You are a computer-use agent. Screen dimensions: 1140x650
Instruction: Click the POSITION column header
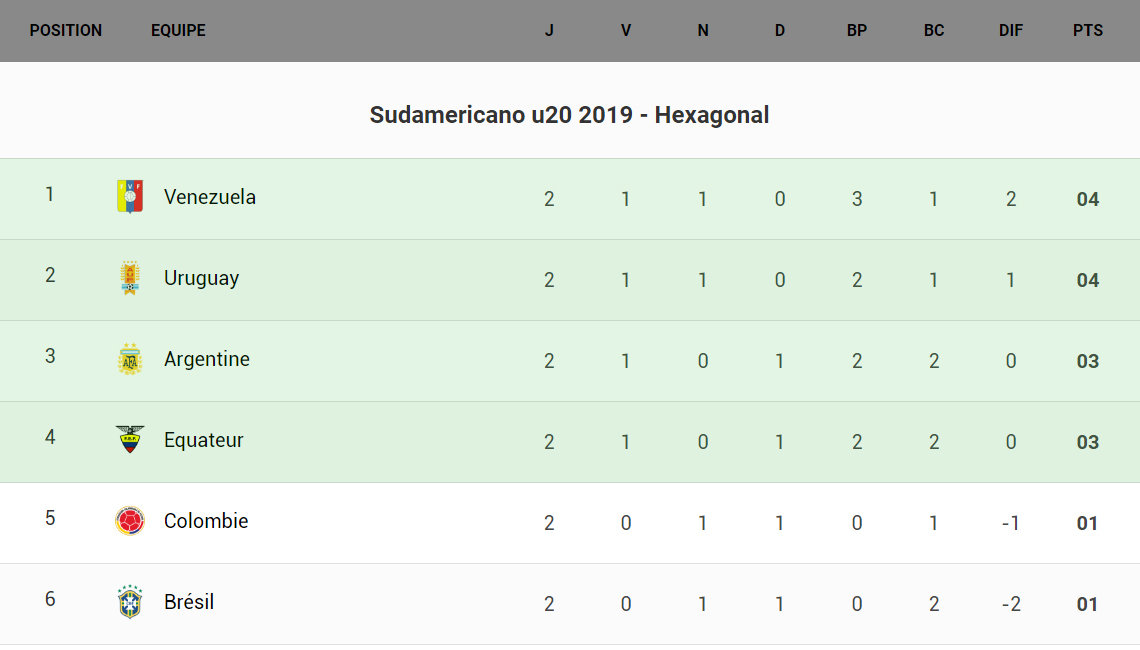[x=66, y=30]
